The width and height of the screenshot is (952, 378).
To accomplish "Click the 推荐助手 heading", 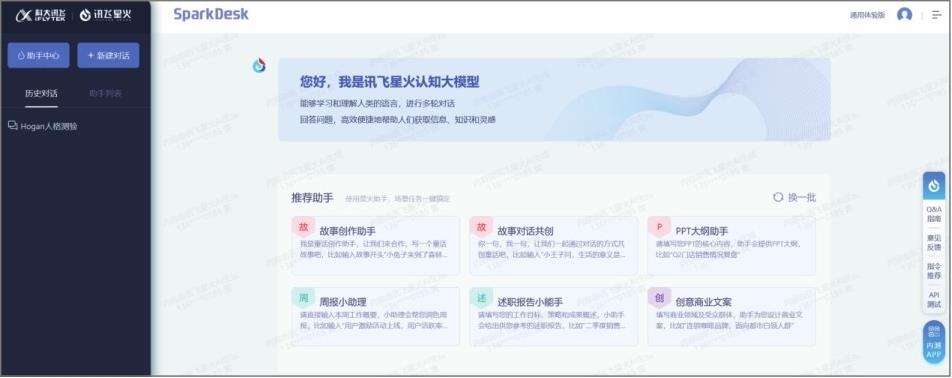I will click(x=312, y=198).
